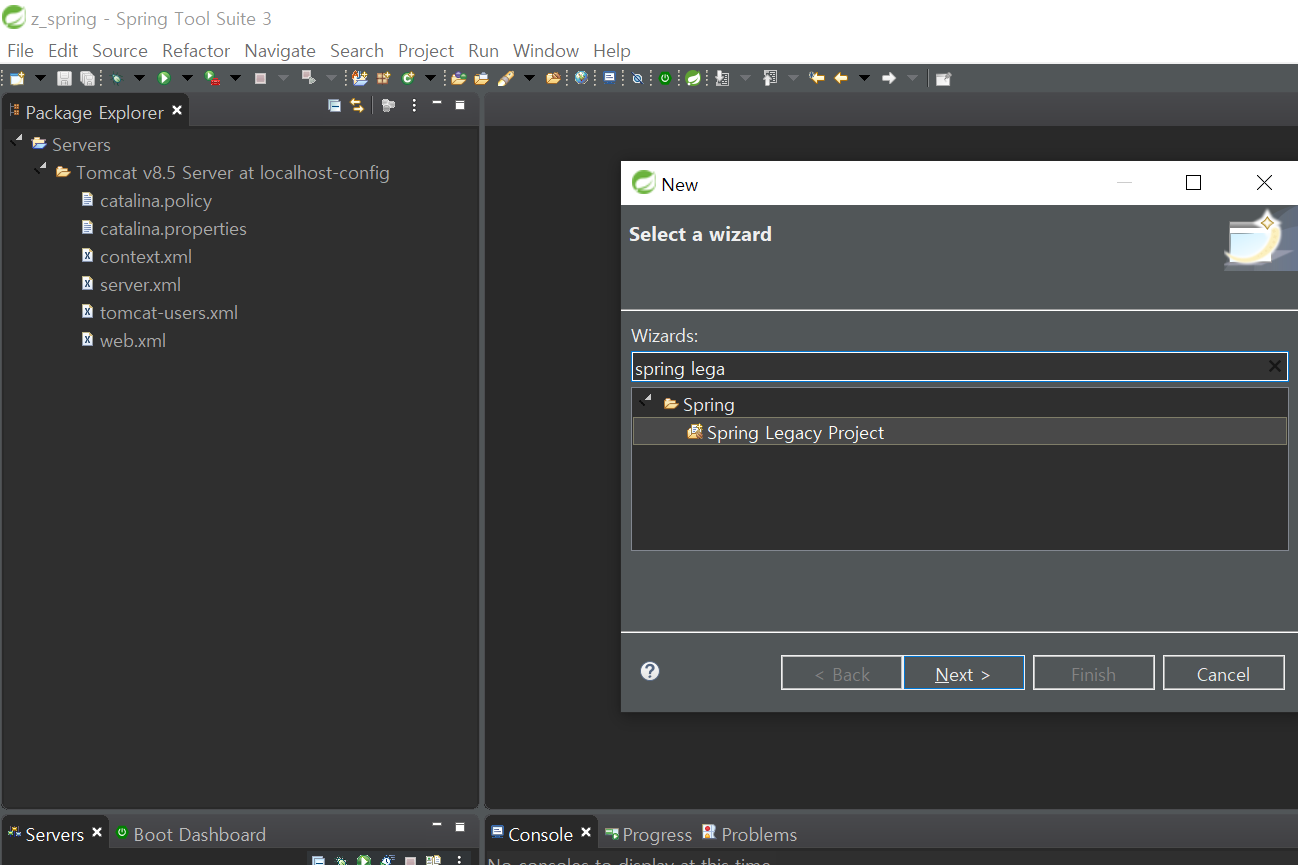This screenshot has width=1298, height=865.
Task: Select context.xml file
Action: pos(146,257)
